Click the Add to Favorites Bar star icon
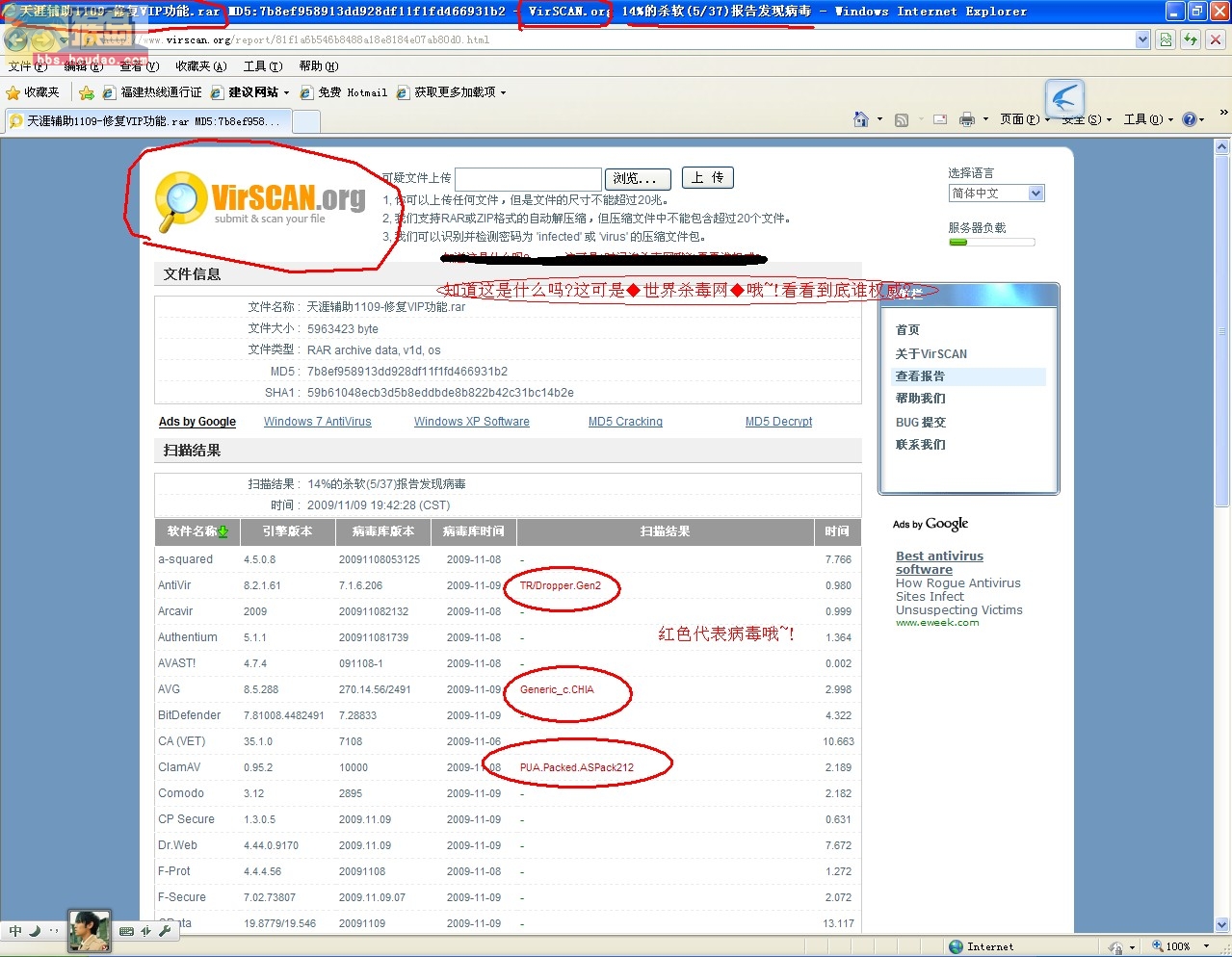The width and height of the screenshot is (1232, 957). [x=87, y=92]
